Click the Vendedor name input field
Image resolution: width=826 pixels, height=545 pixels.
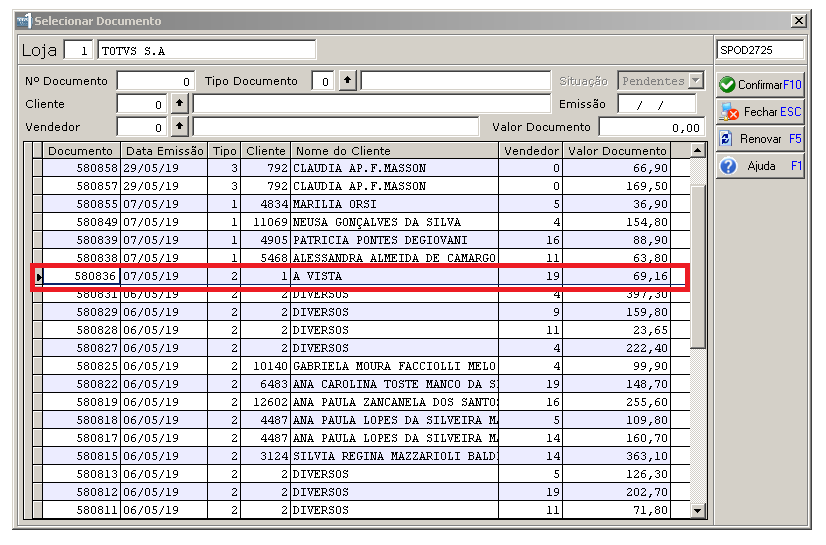tap(336, 127)
